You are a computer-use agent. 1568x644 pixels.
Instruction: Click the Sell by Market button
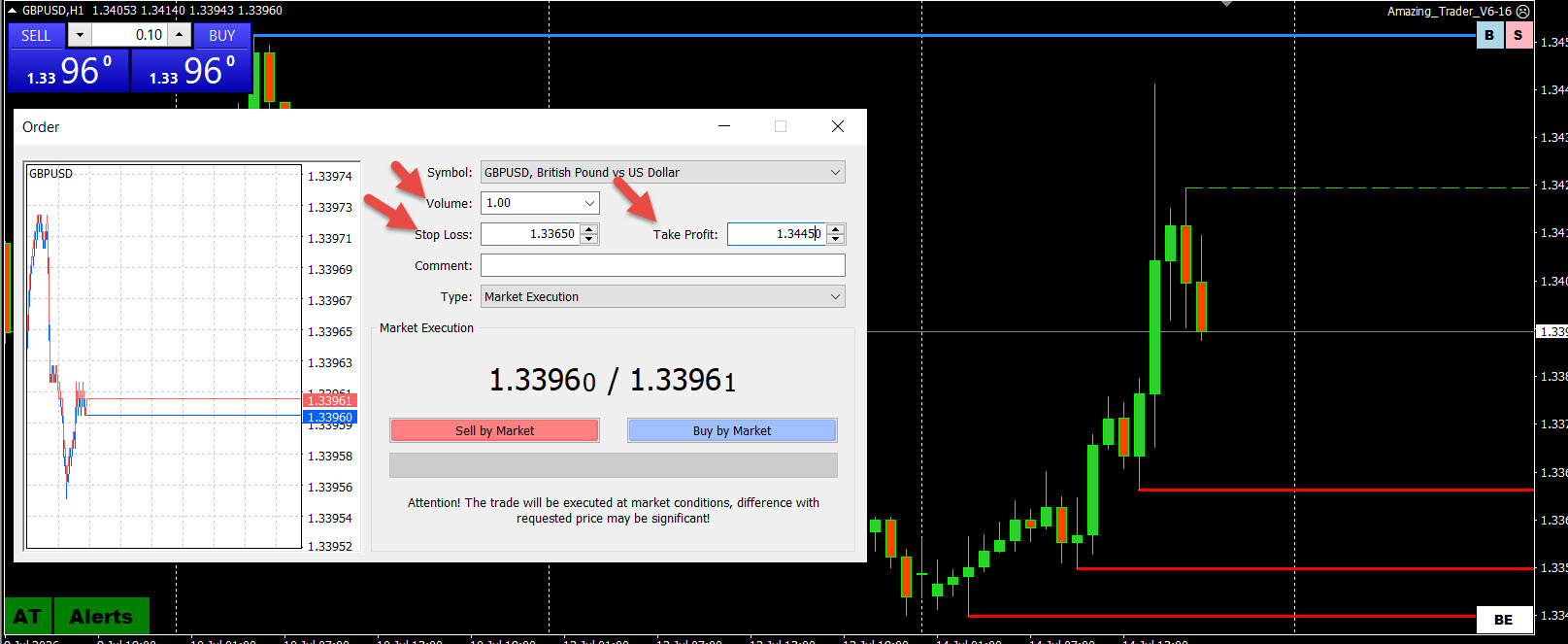494,430
